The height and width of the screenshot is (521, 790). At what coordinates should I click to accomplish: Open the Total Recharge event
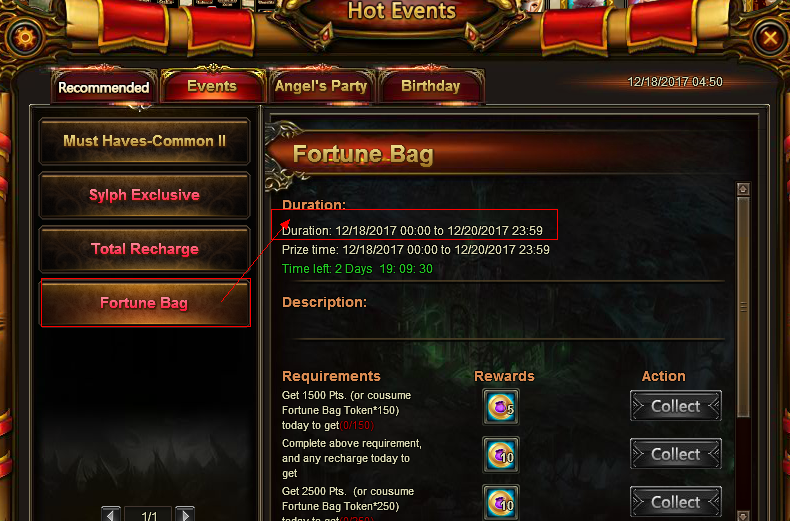tap(145, 249)
